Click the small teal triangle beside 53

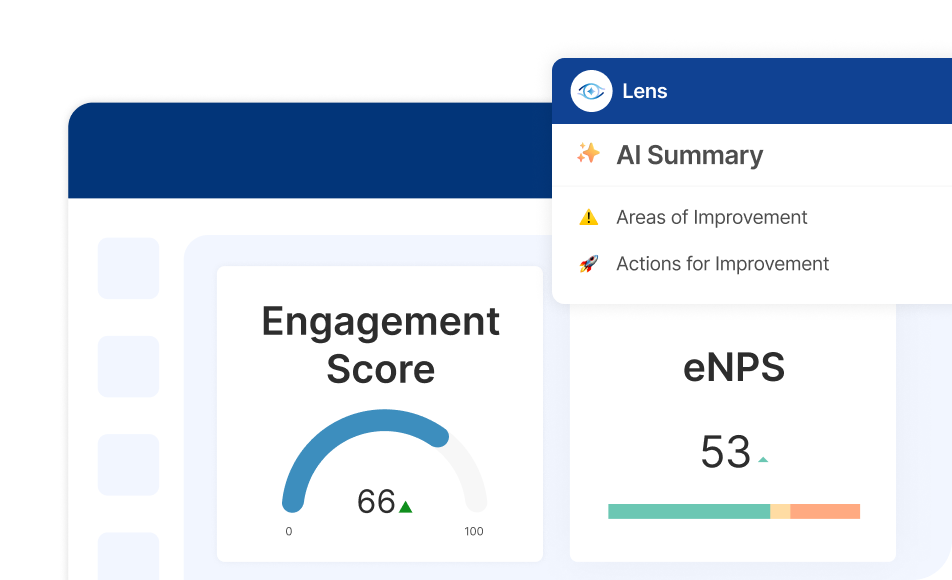click(763, 460)
